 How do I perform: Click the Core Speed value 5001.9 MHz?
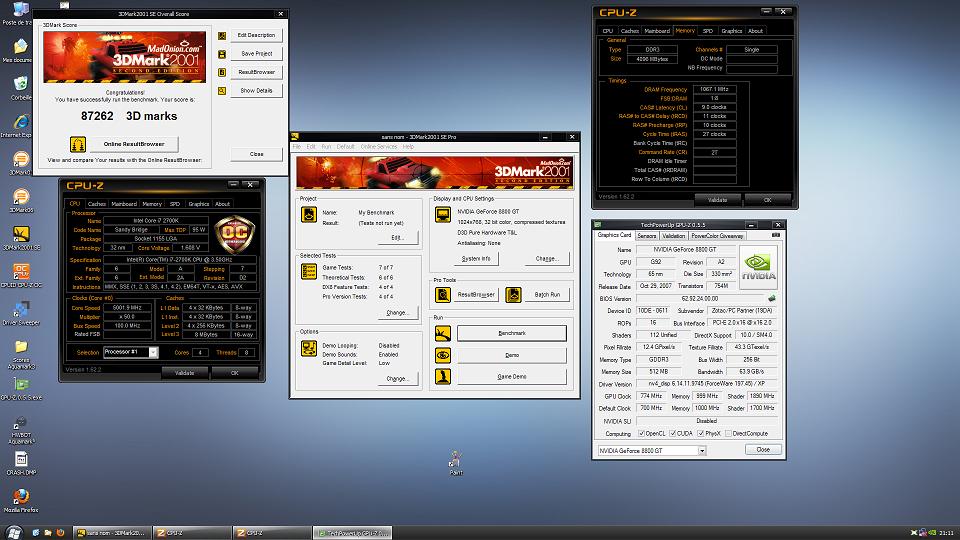coord(127,308)
